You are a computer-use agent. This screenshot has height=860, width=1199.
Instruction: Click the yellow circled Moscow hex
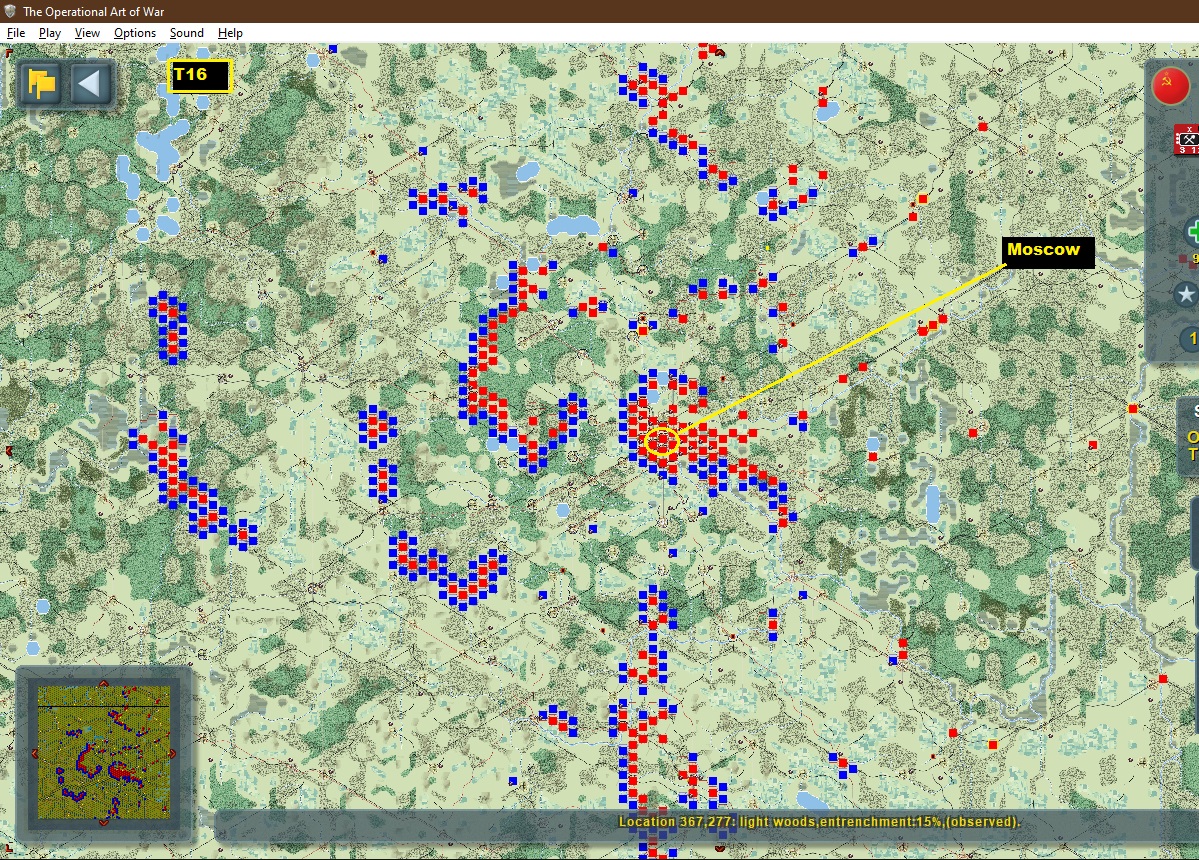(x=661, y=442)
